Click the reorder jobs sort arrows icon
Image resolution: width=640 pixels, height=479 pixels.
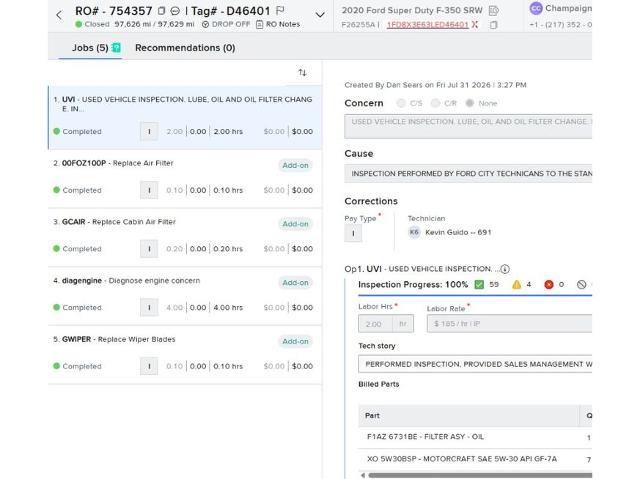[x=302, y=73]
